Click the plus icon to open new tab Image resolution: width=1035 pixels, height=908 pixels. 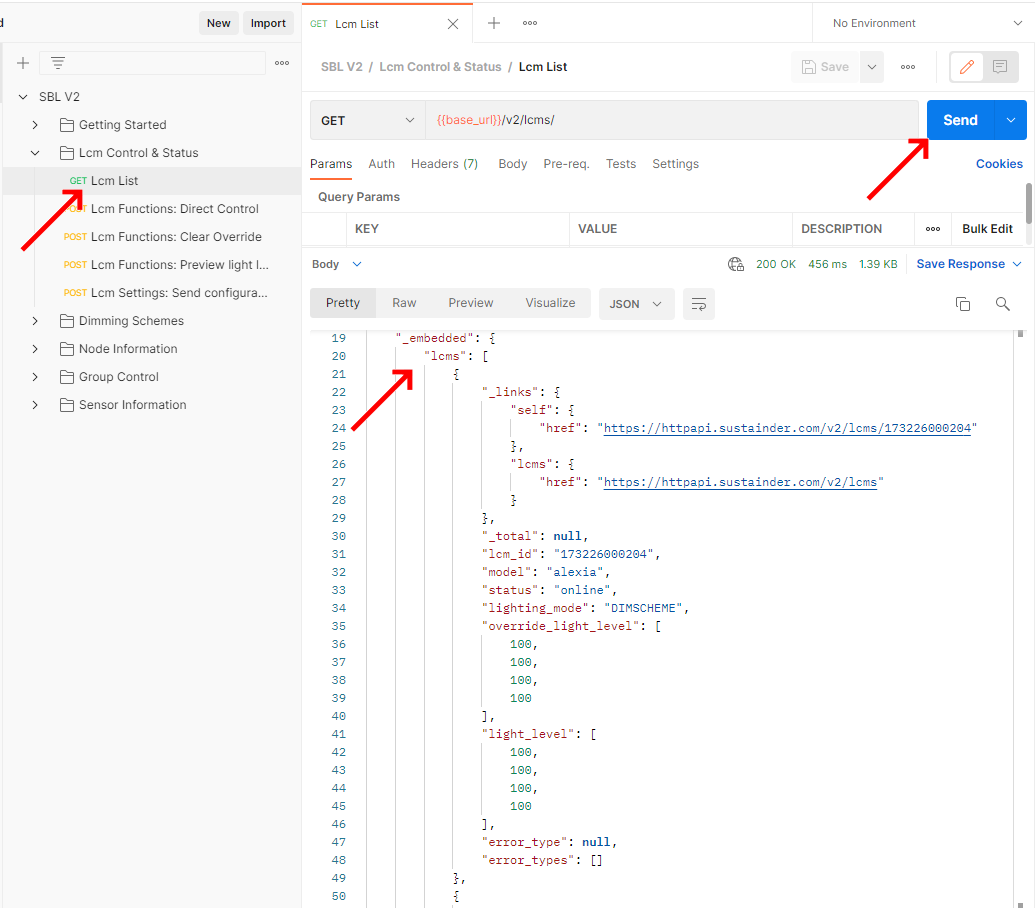tap(493, 23)
